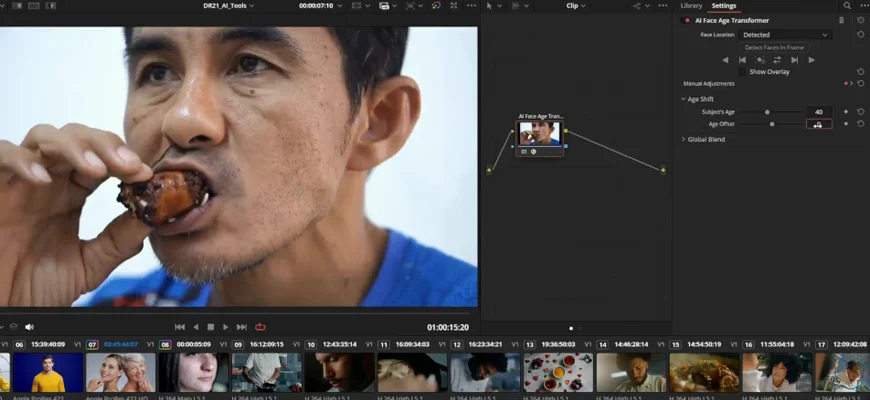Open the node editor three-dot options menu
This screenshot has height=400, width=870.
663,6
